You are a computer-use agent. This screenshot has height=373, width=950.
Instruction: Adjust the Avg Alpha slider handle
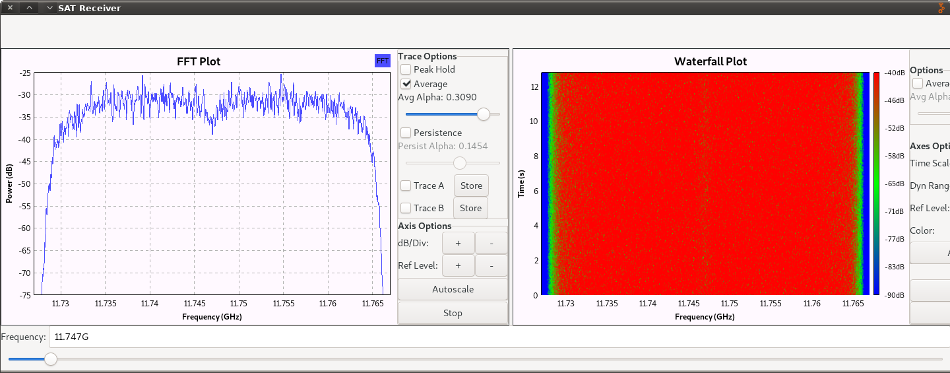coord(483,114)
